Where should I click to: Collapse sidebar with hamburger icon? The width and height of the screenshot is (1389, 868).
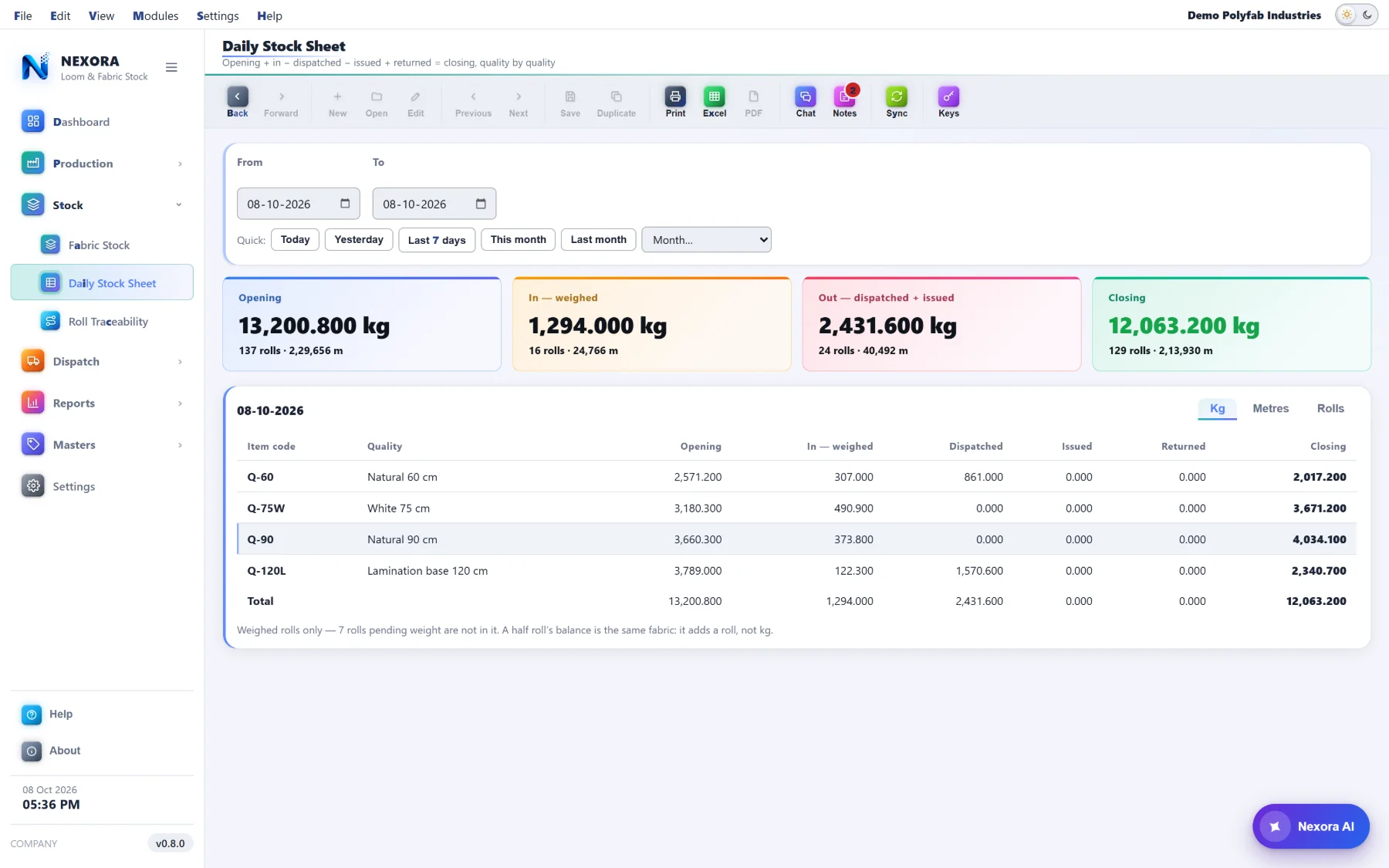tap(171, 68)
